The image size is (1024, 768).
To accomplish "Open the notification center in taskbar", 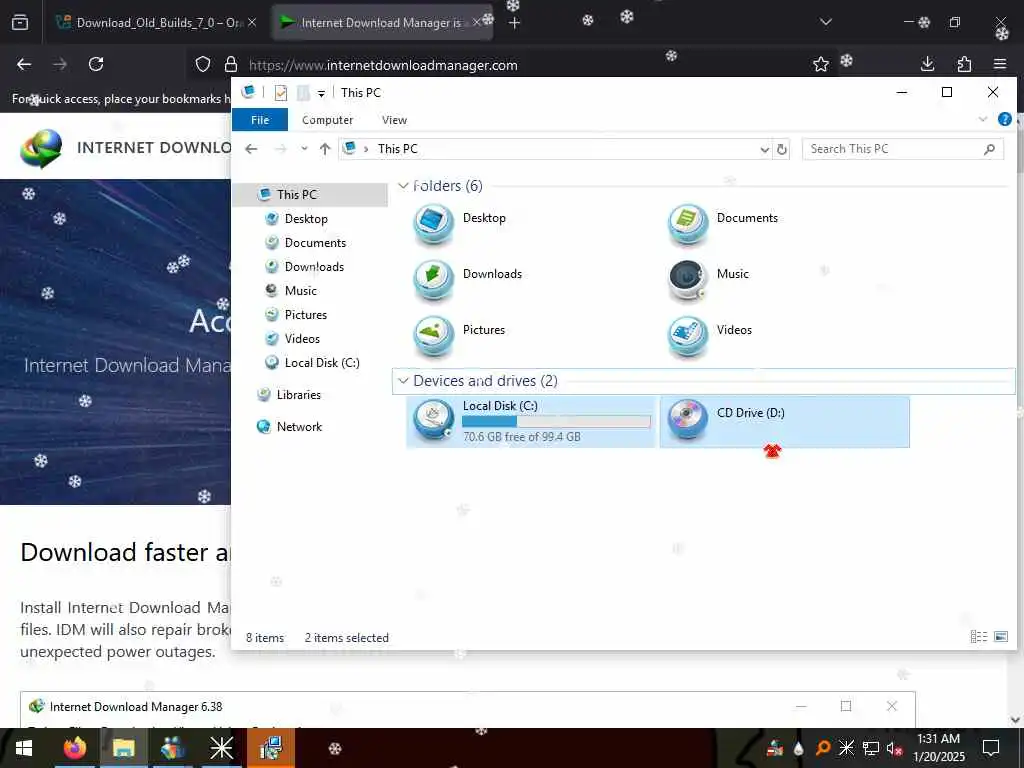I will 991,748.
